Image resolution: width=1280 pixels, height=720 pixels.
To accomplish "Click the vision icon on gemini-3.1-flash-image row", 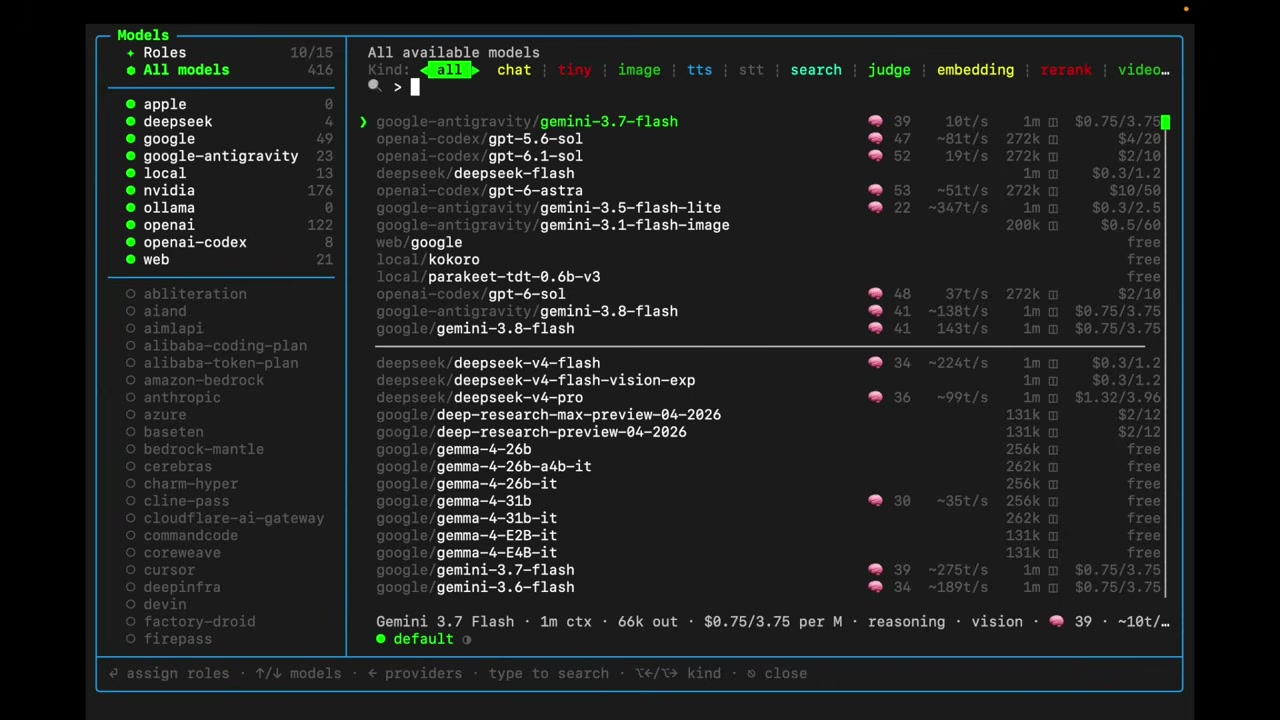I will click(1053, 226).
